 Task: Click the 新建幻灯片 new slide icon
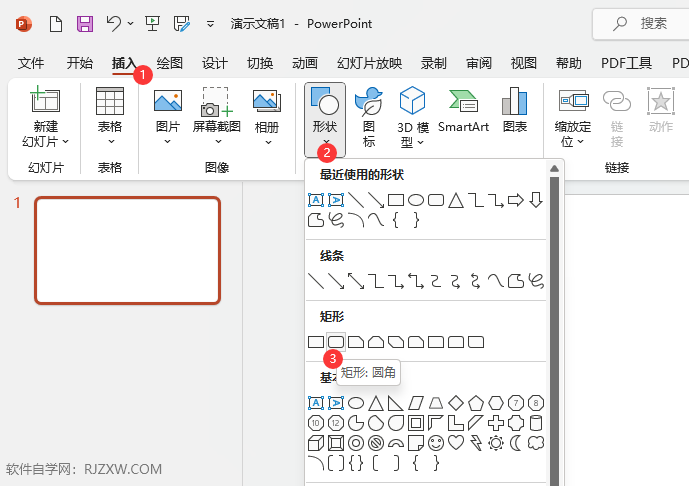tap(45, 99)
